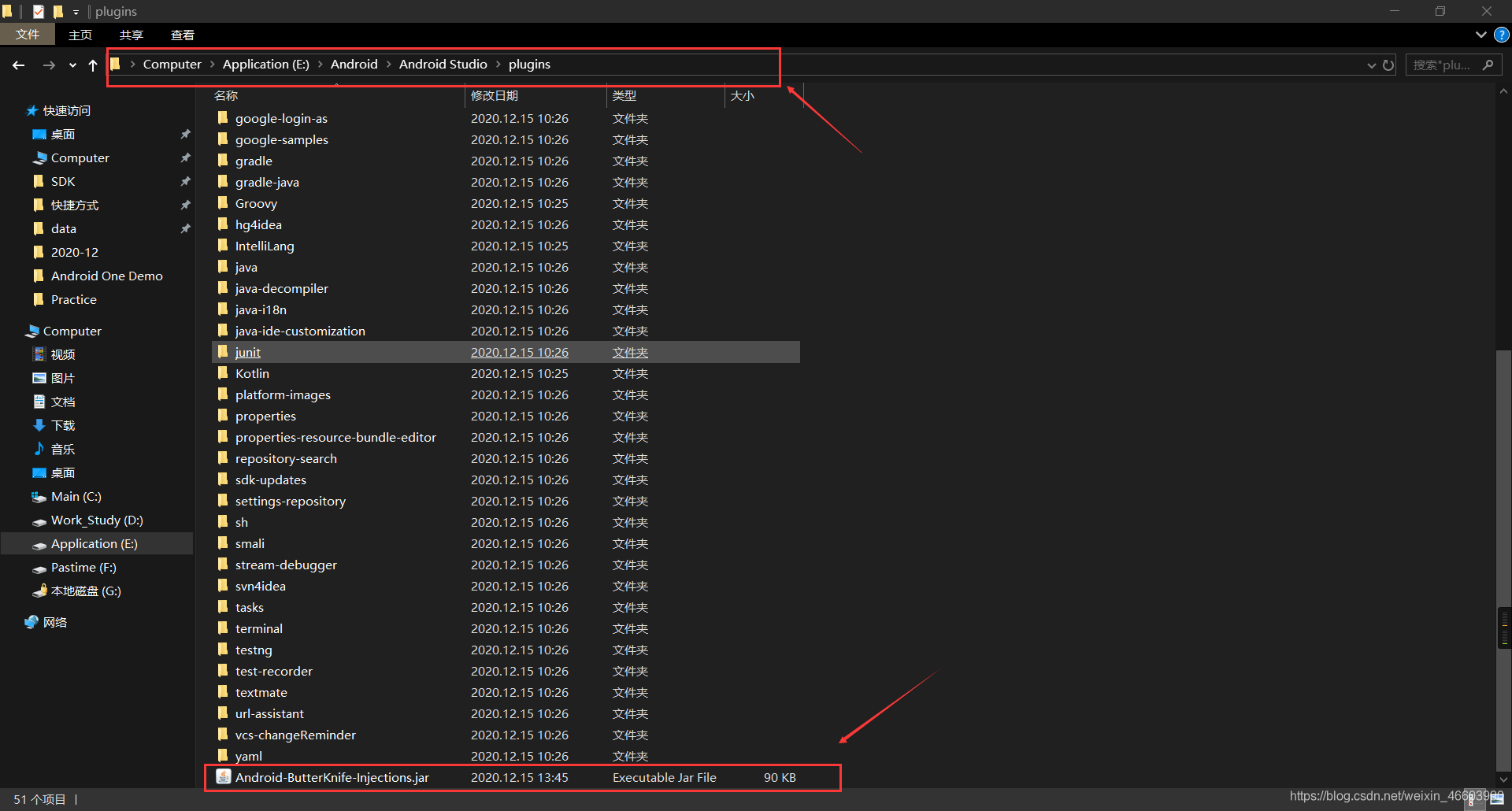Unpin 桌面 from the Quick Access list
1512x811 pixels.
click(186, 134)
